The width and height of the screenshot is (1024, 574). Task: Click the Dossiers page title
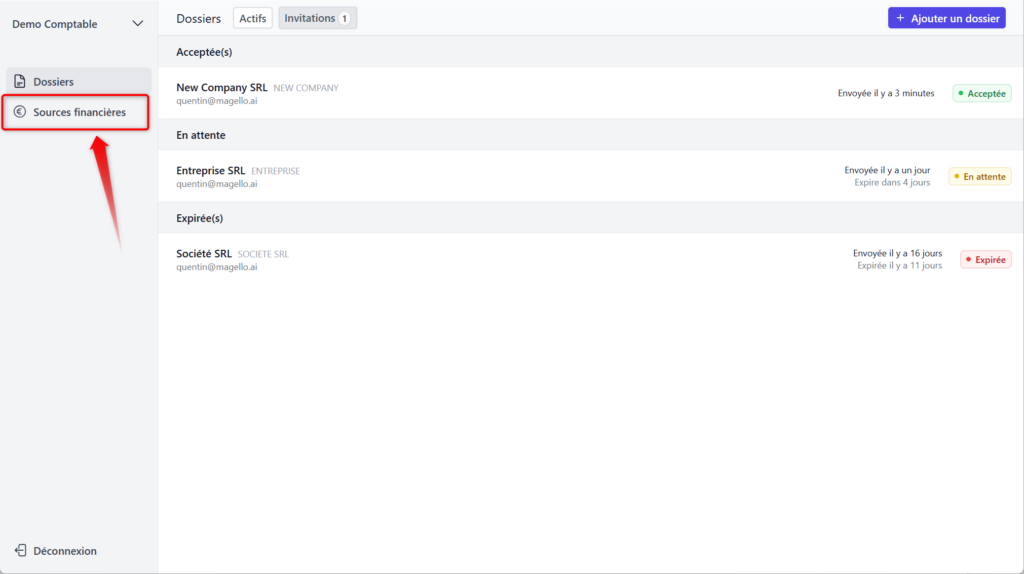tap(198, 19)
